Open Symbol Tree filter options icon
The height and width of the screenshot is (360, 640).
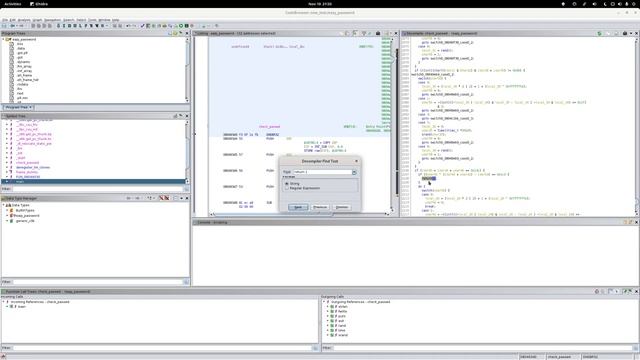tap(186, 189)
